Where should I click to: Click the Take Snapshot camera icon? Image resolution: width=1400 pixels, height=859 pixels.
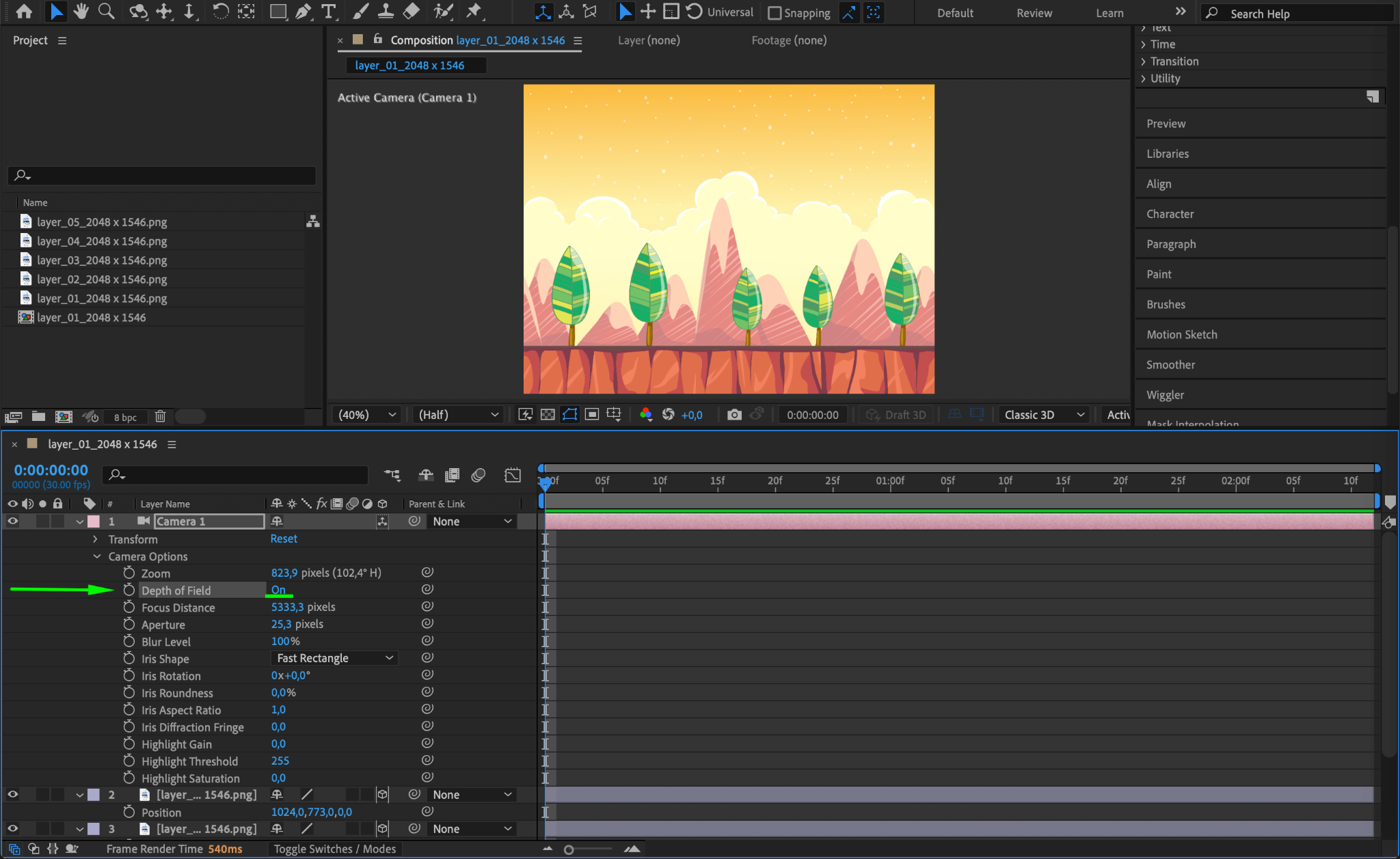[x=733, y=415]
